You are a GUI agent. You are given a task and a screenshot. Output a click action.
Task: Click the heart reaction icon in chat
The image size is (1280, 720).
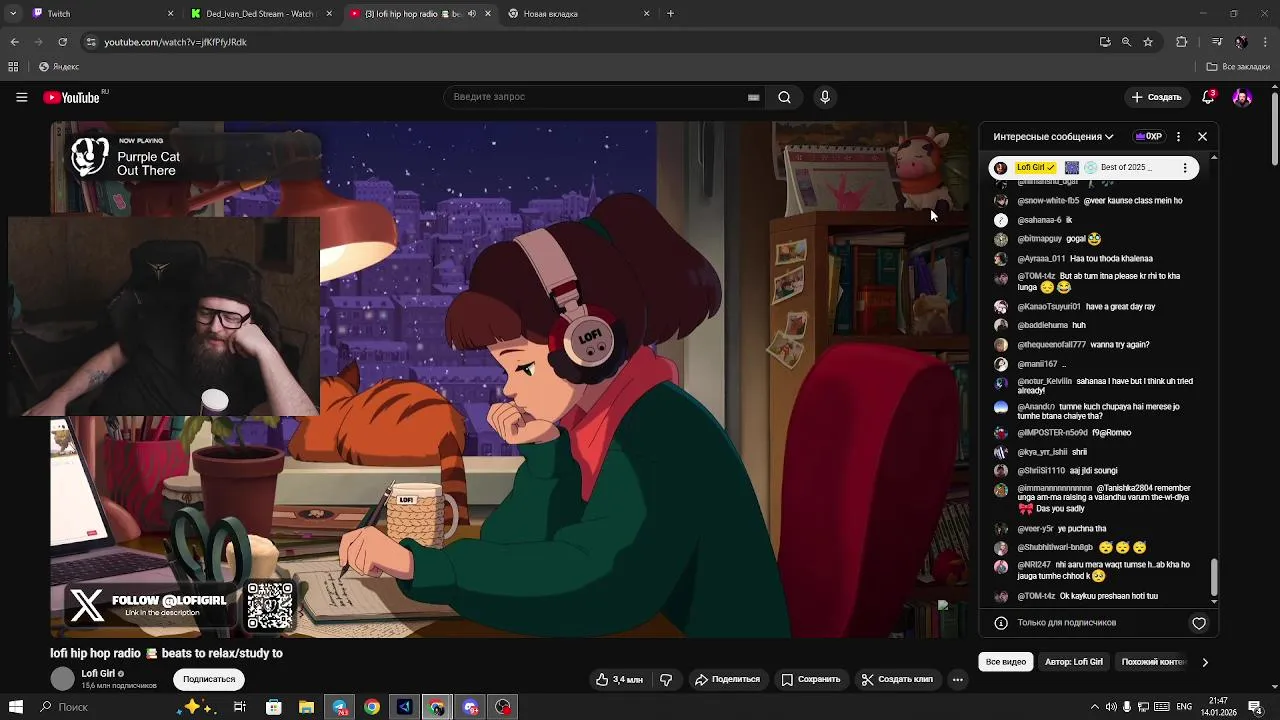click(x=1199, y=623)
